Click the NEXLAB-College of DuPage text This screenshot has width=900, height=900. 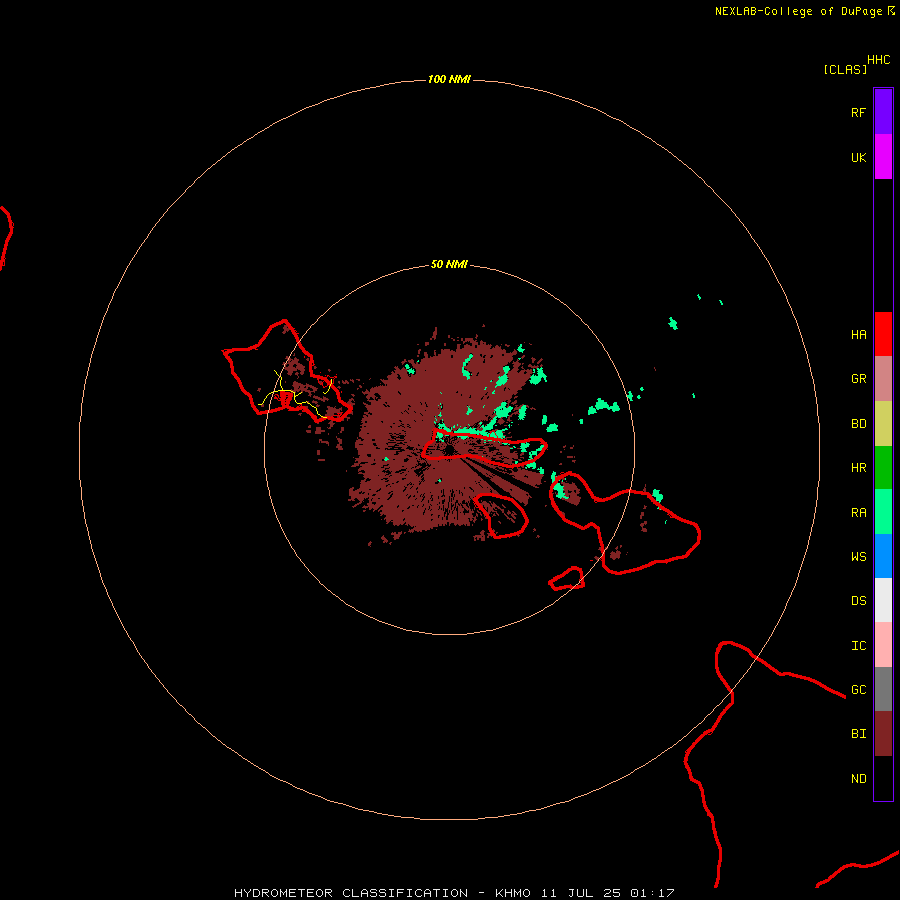pos(798,11)
